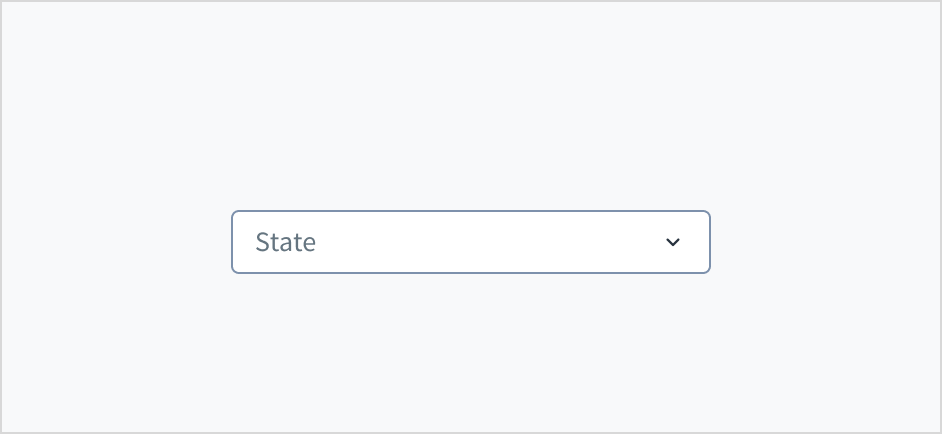Viewport: 942px width, 434px height.
Task: Click the State placeholder text
Action: tap(286, 242)
